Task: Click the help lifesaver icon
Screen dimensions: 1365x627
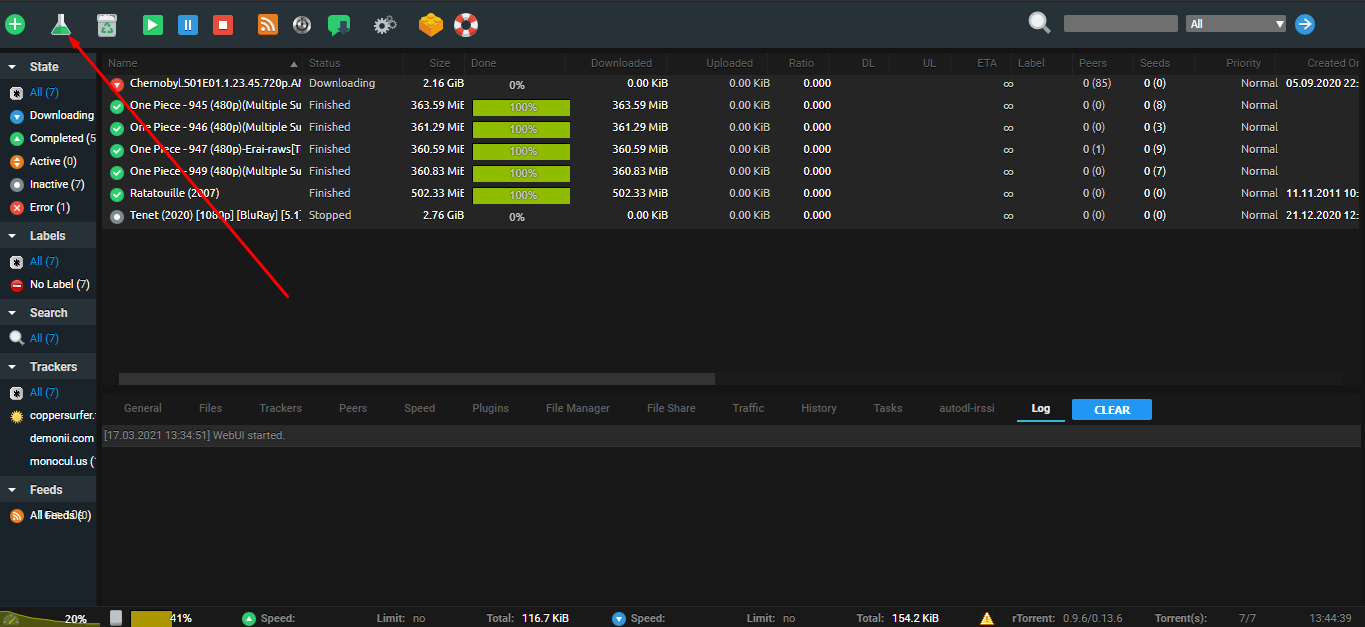Action: pyautogui.click(x=465, y=24)
